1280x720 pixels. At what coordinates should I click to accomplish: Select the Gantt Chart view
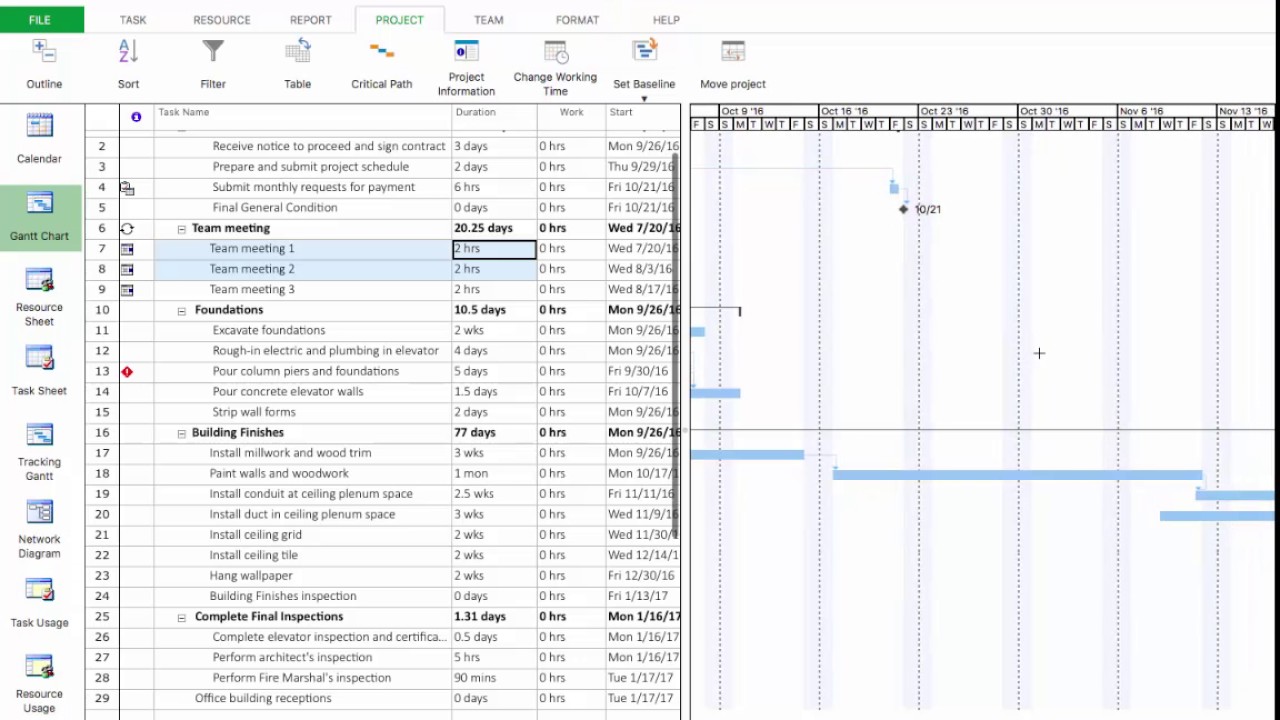coord(40,215)
